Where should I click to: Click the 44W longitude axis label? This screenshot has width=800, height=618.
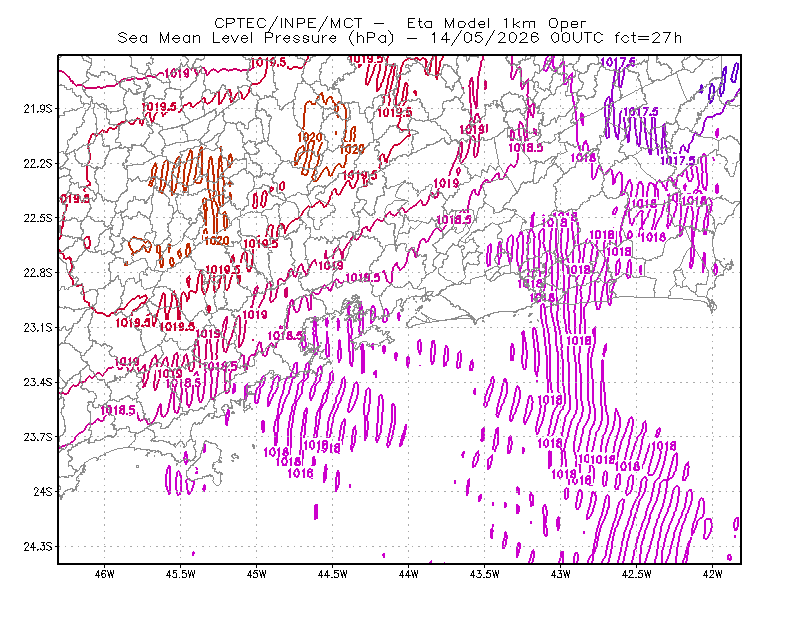click(409, 574)
